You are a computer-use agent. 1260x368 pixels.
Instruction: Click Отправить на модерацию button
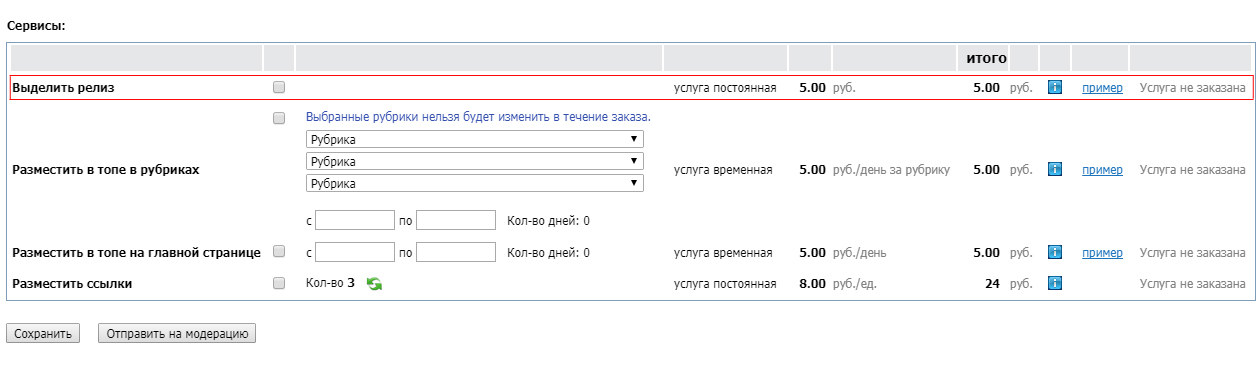[x=177, y=334]
